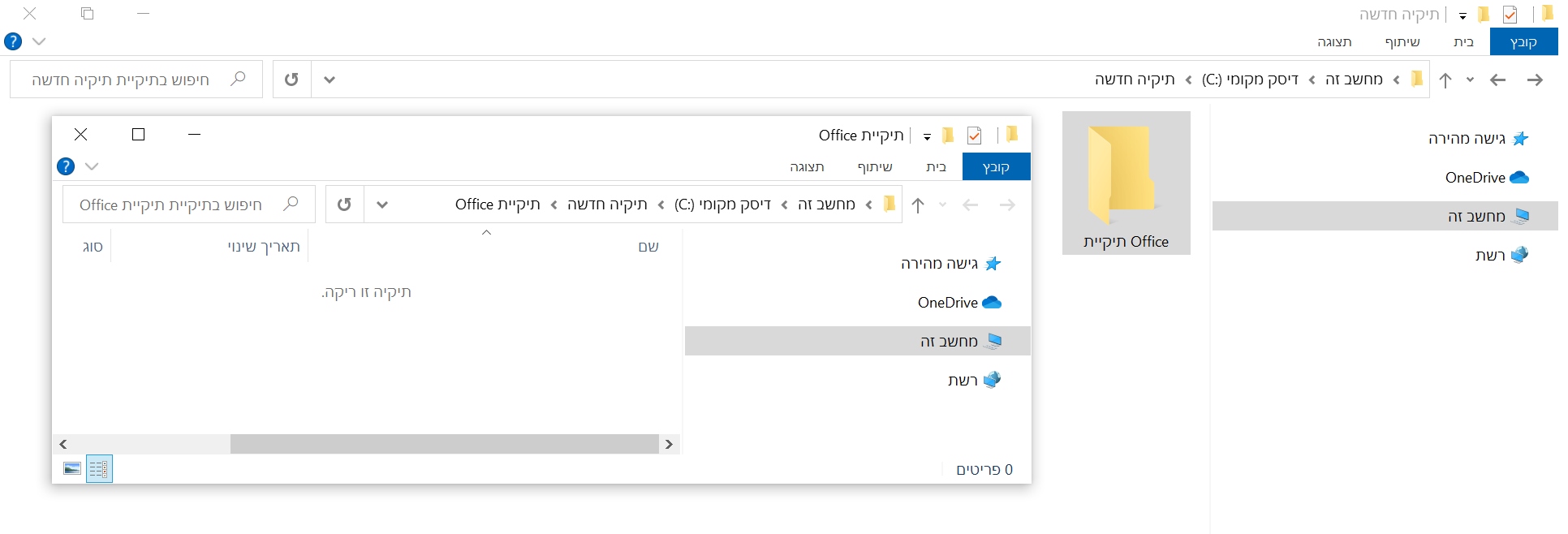This screenshot has width=1568, height=534.
Task: Click the horizontal scrollbar in the file list
Action: pyautogui.click(x=444, y=444)
